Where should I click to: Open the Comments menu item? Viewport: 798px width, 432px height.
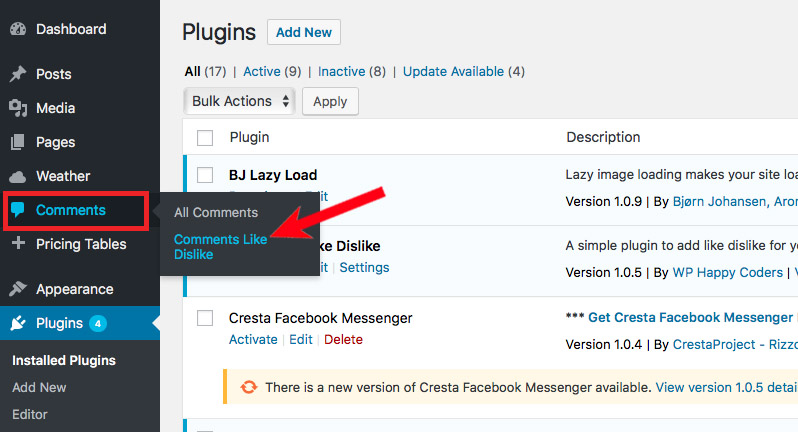tap(71, 210)
